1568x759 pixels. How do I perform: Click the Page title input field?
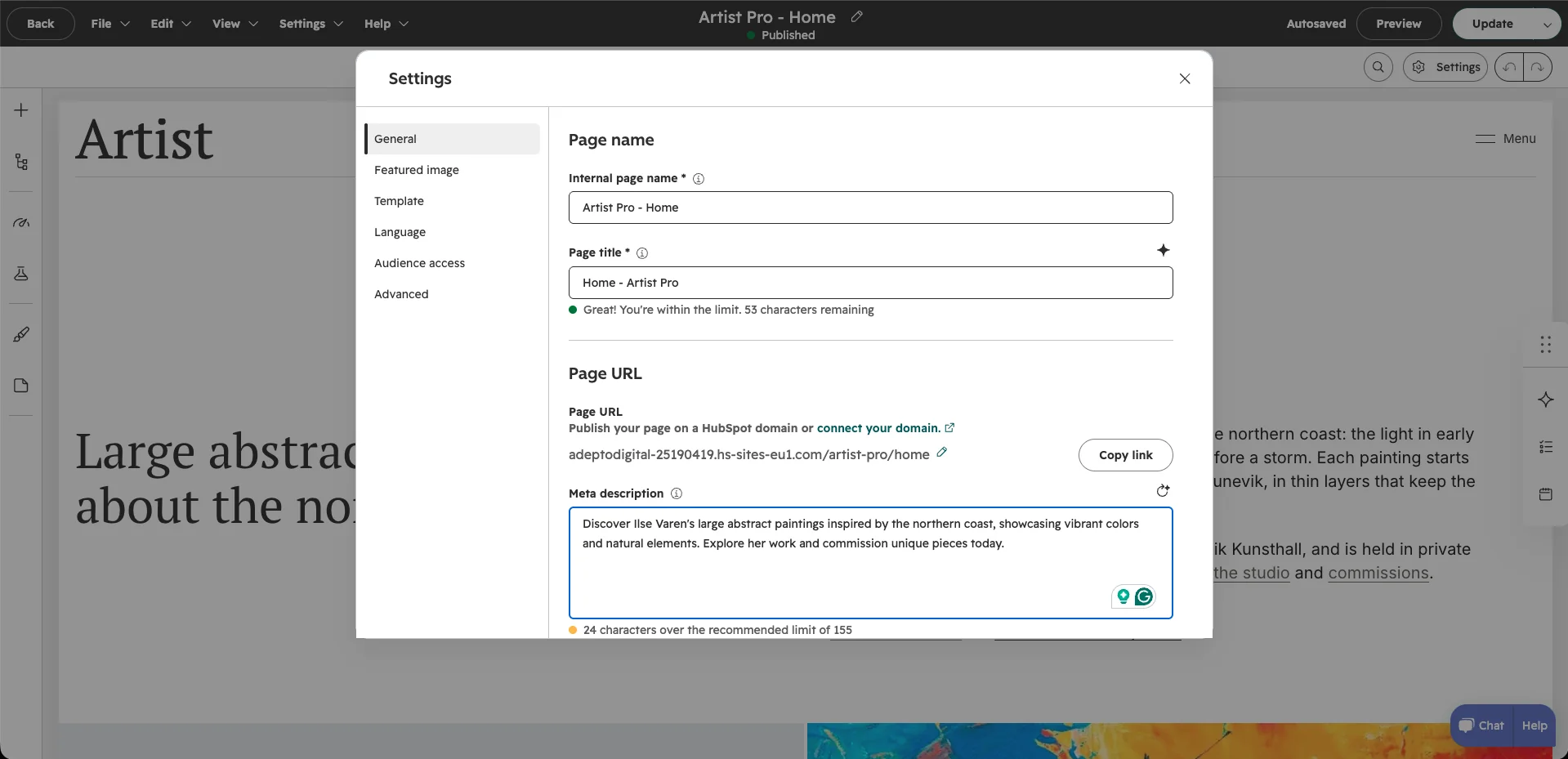pos(870,283)
